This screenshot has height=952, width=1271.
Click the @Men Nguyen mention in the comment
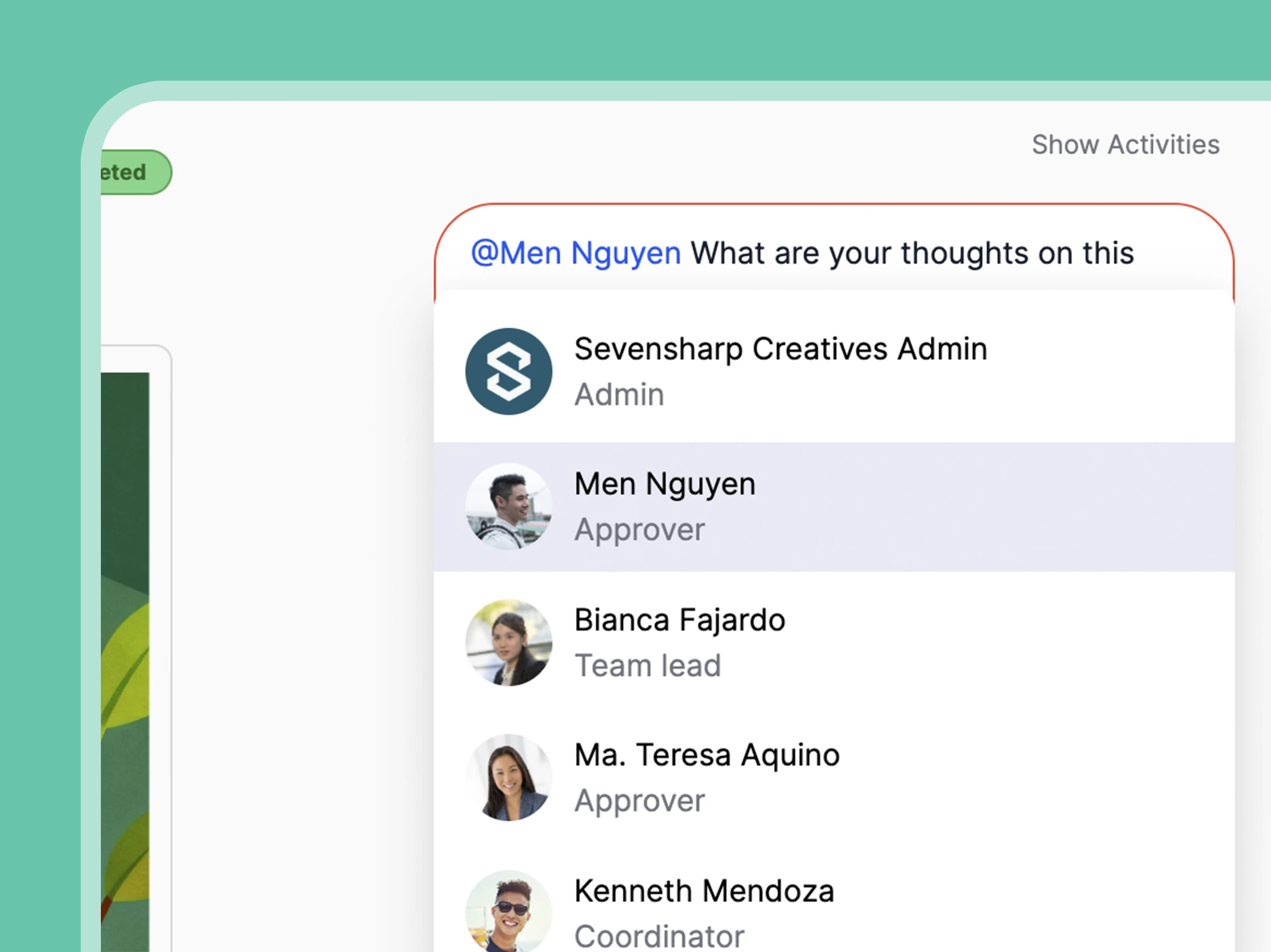point(575,252)
